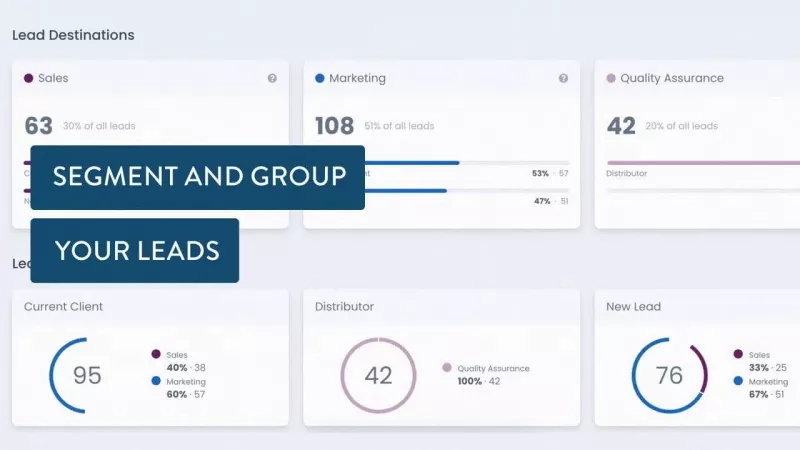The width and height of the screenshot is (800, 450).
Task: Click the blue Marketing legend dot in header
Action: point(320,78)
